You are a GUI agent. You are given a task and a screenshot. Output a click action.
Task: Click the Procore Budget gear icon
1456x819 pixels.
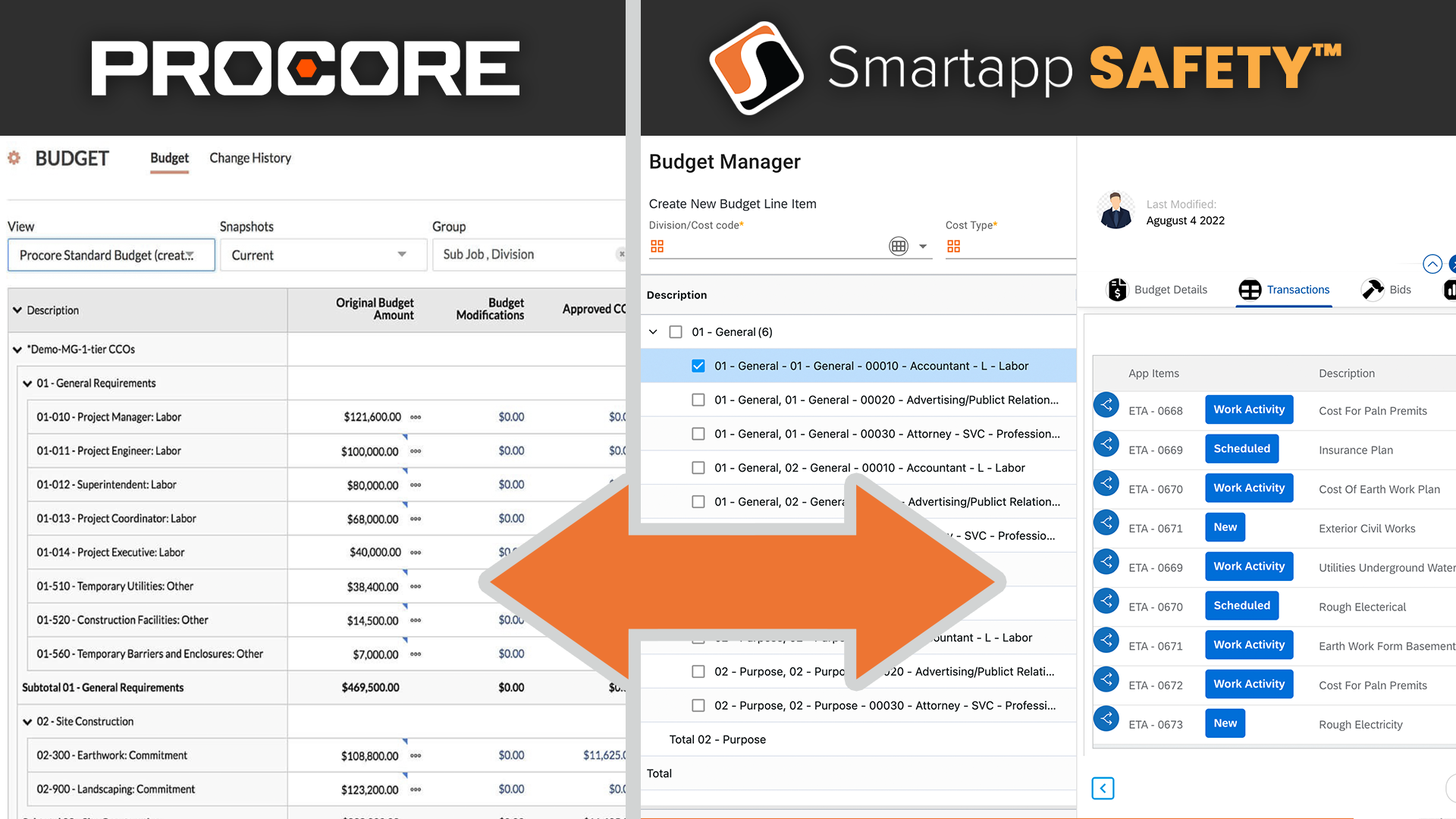14,158
